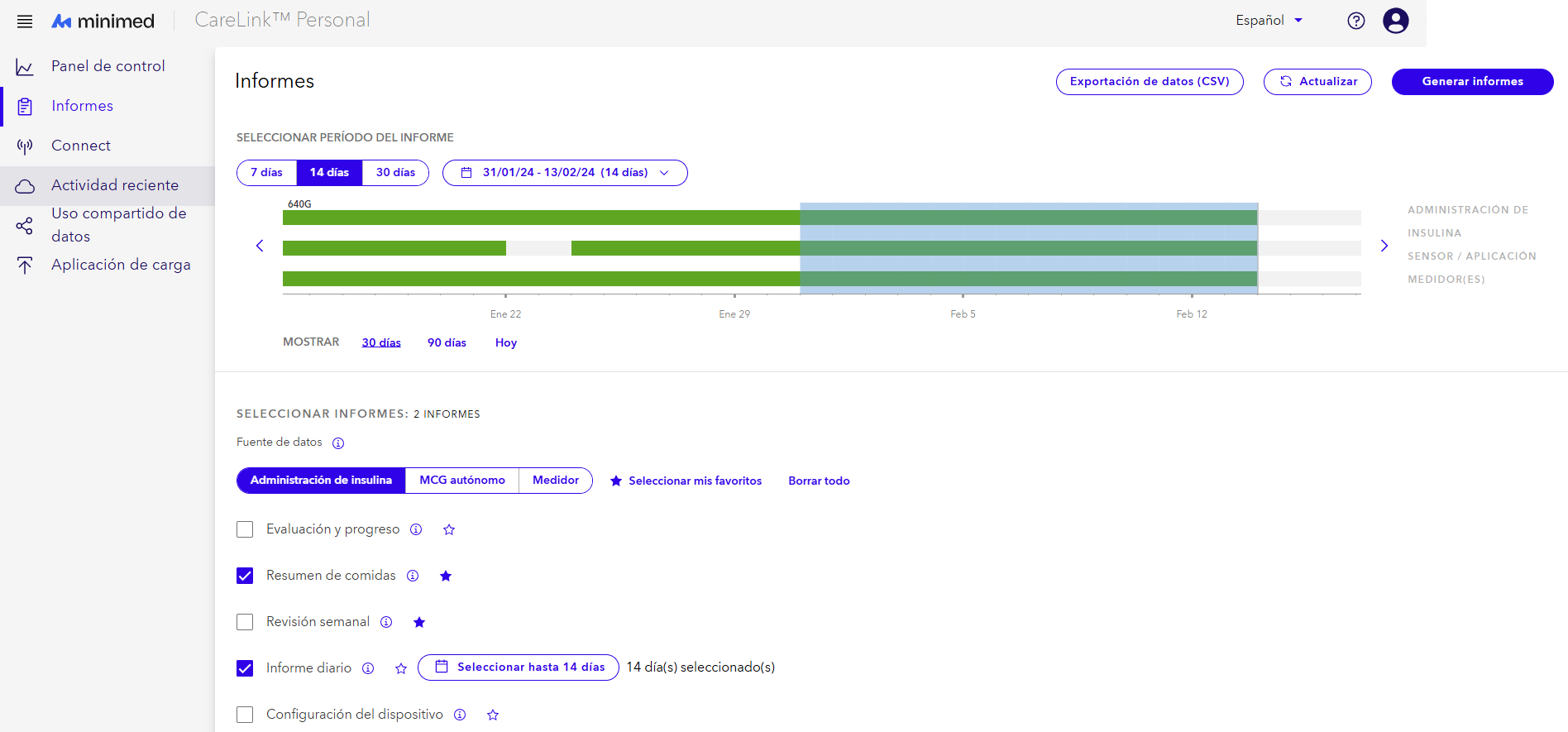Open the help question mark icon
This screenshot has height=732, width=1568.
(x=1356, y=21)
